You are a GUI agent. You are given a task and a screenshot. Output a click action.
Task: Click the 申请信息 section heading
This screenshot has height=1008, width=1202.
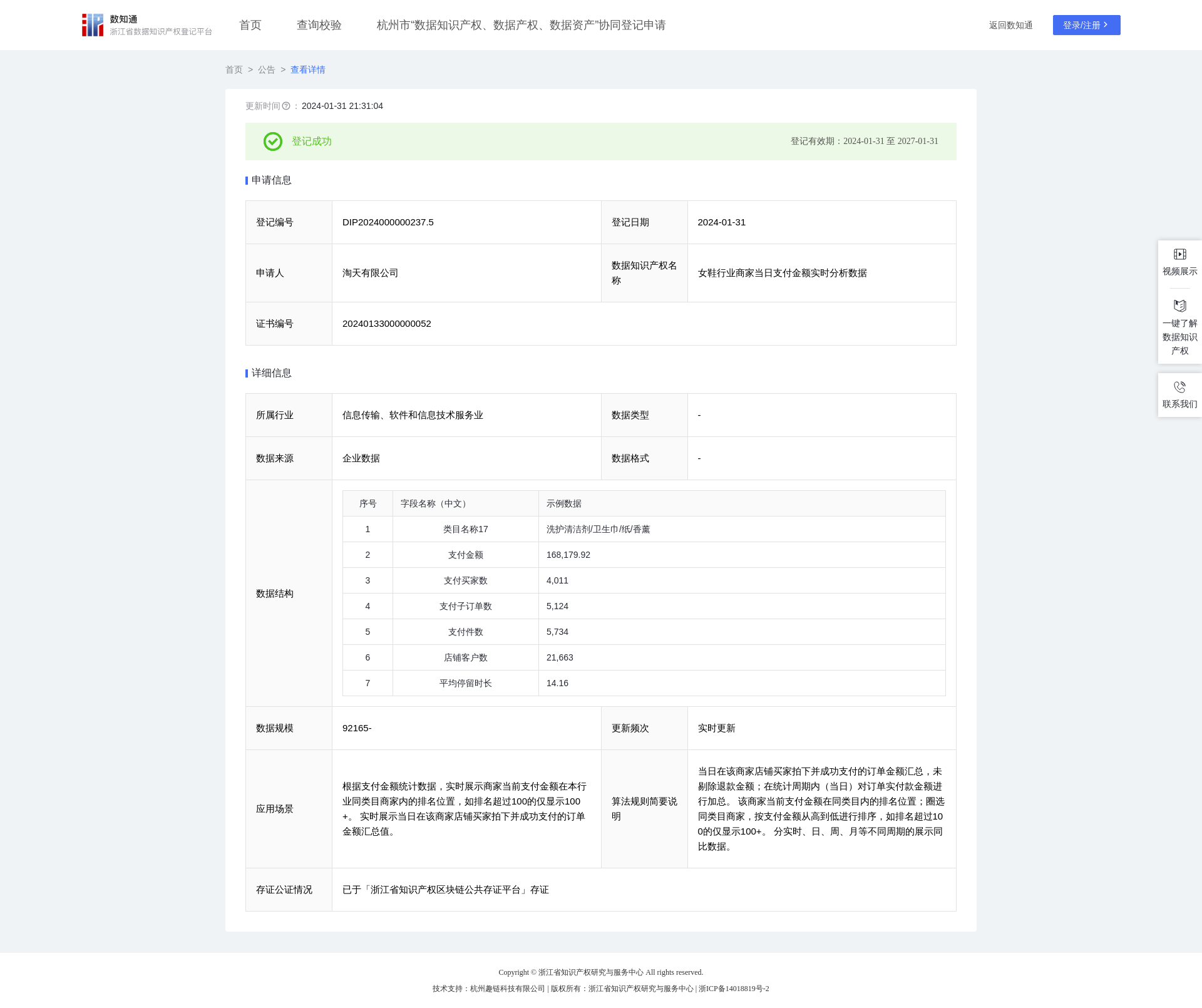tap(272, 180)
